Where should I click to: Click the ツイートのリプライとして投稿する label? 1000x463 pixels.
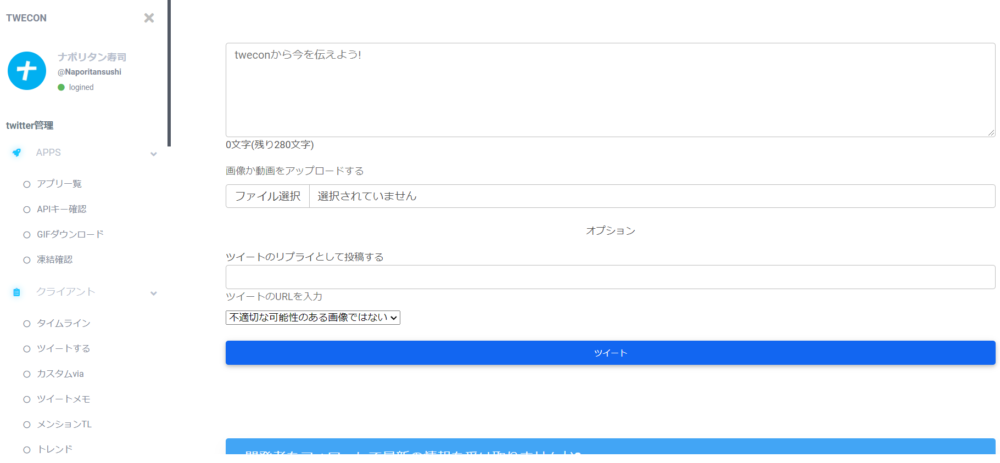(x=305, y=257)
